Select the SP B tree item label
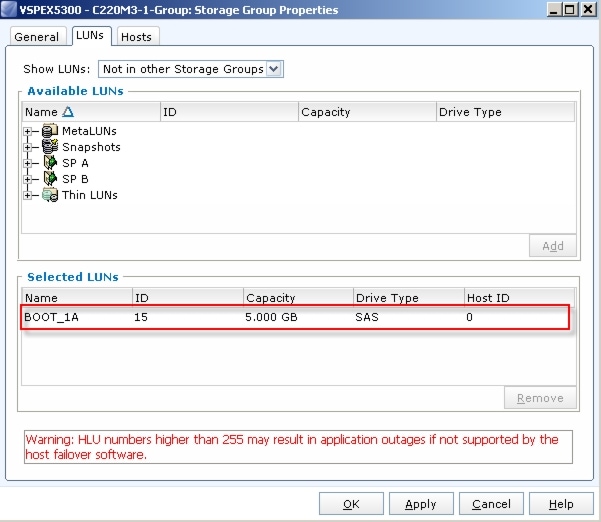Viewport: 601px width, 522px height. [75, 179]
